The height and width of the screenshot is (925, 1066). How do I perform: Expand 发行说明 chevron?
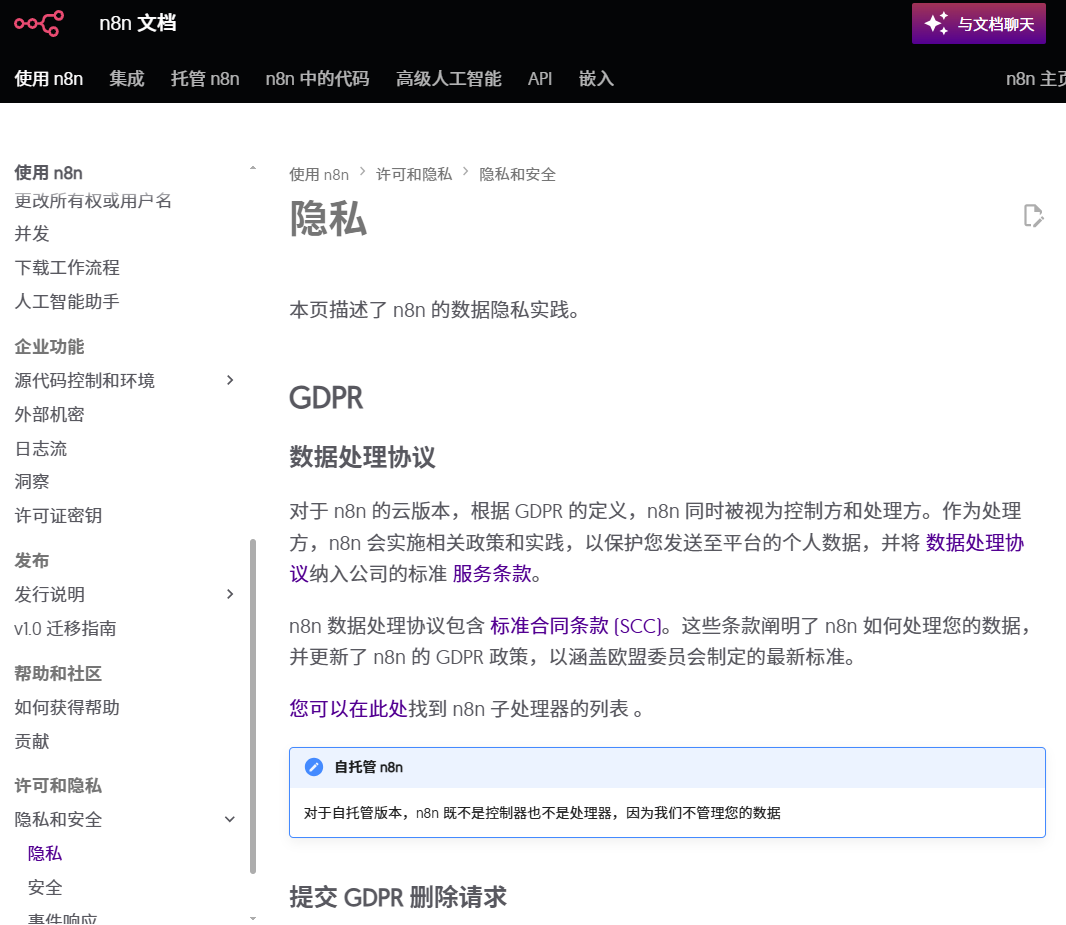[230, 594]
